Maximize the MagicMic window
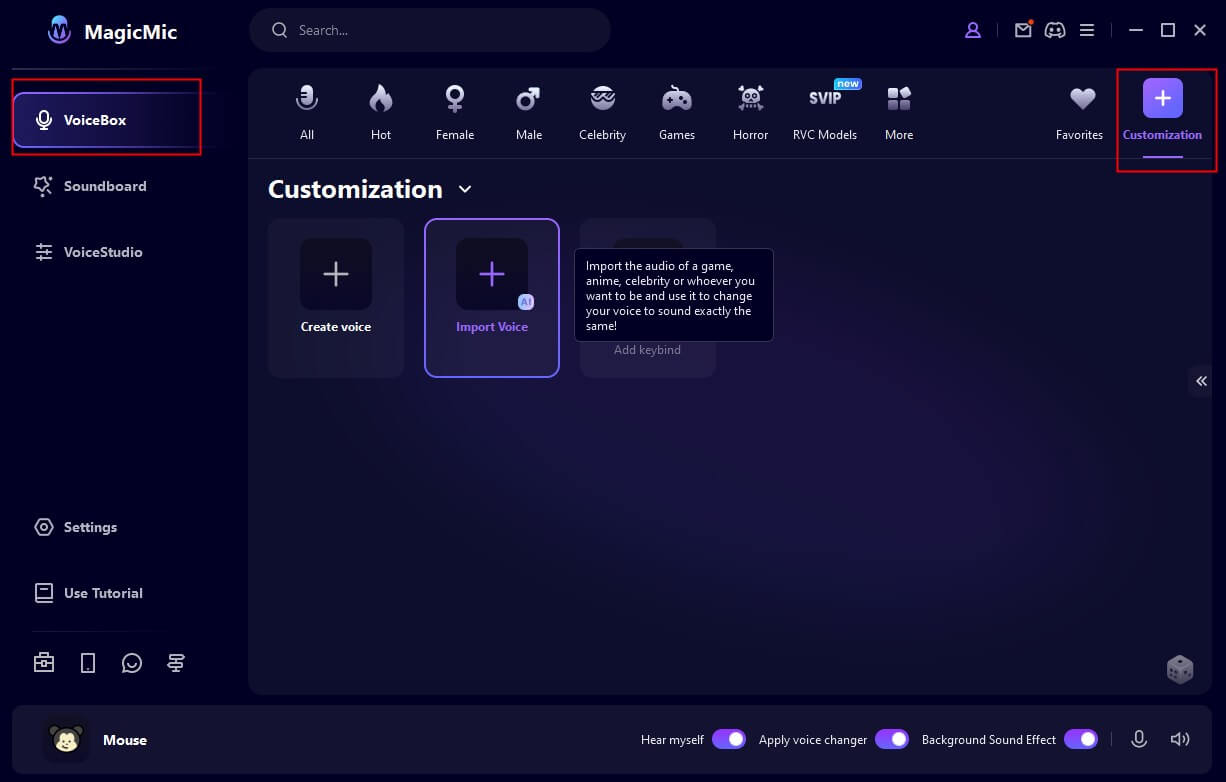Screen dimensions: 1226x782 1168,30
